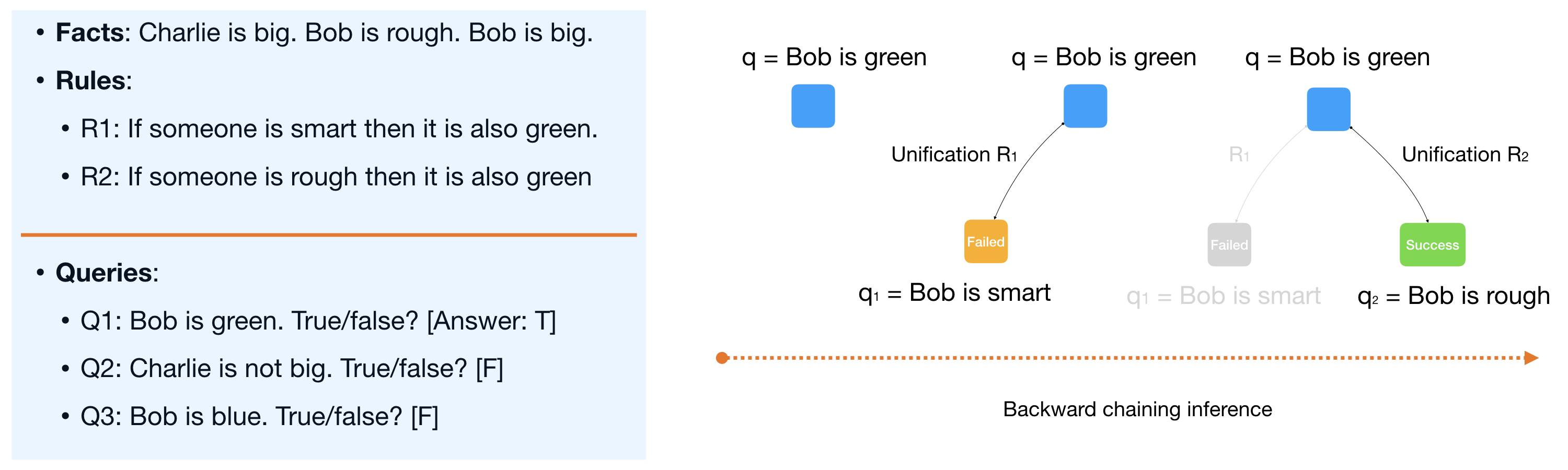Click the green Success node
The image size is (1568, 470).
click(x=1432, y=244)
